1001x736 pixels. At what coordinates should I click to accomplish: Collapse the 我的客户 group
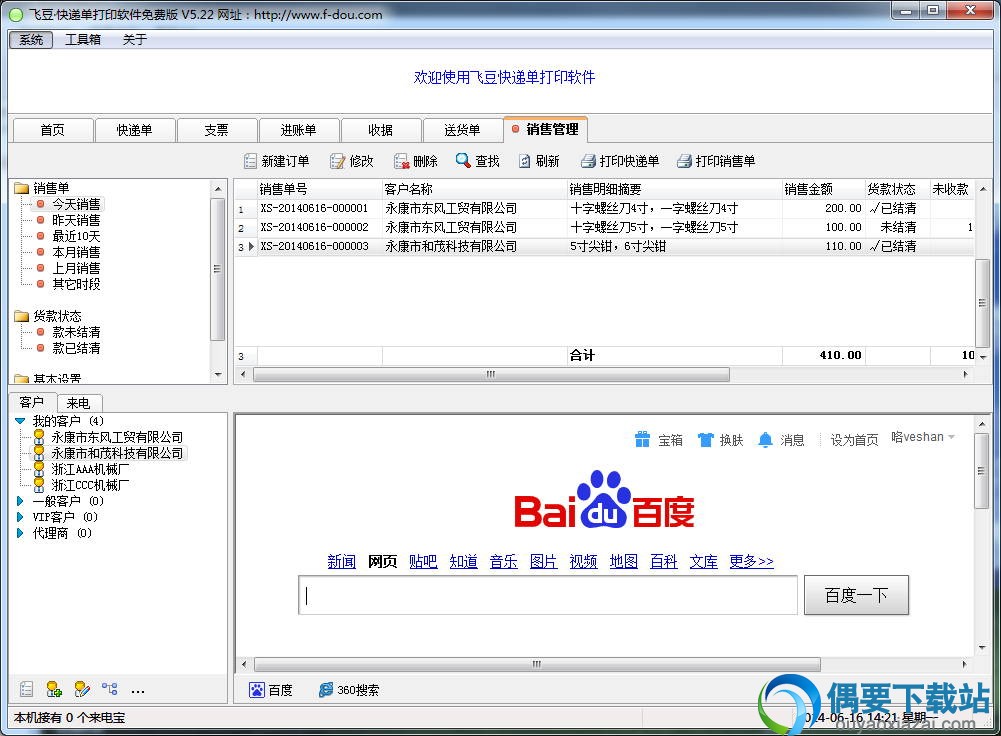pyautogui.click(x=20, y=421)
